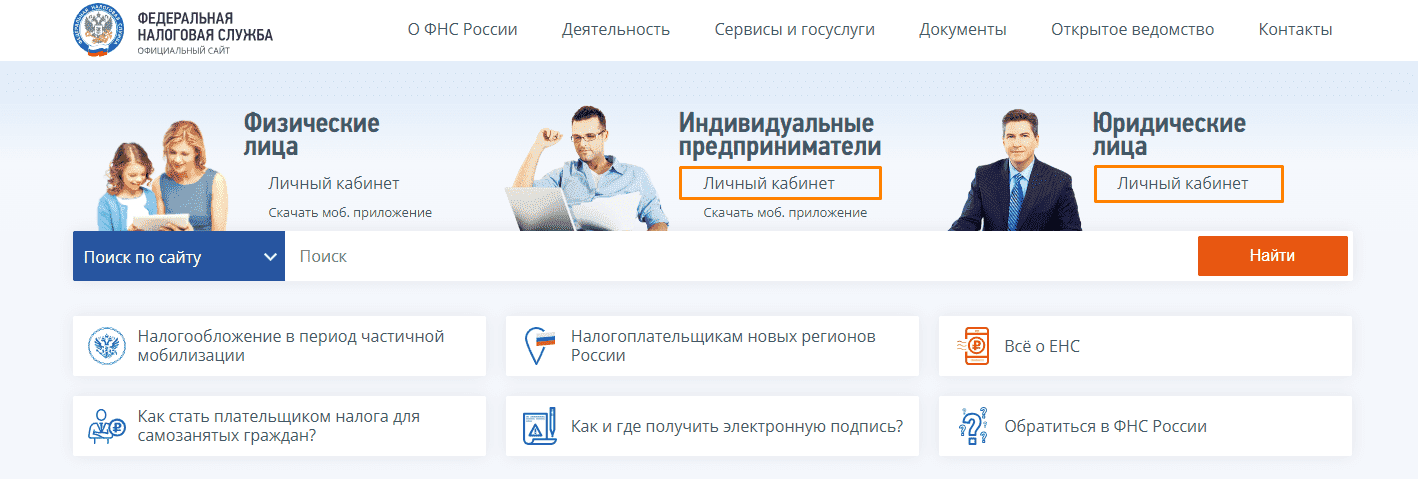Click the electronic signature document icon
This screenshot has height=479, width=1418.
540,426
